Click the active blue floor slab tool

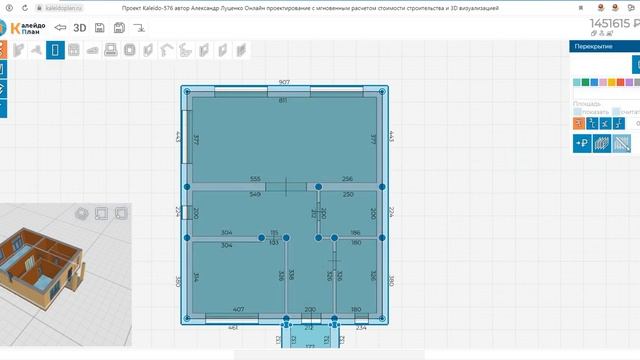pos(55,50)
